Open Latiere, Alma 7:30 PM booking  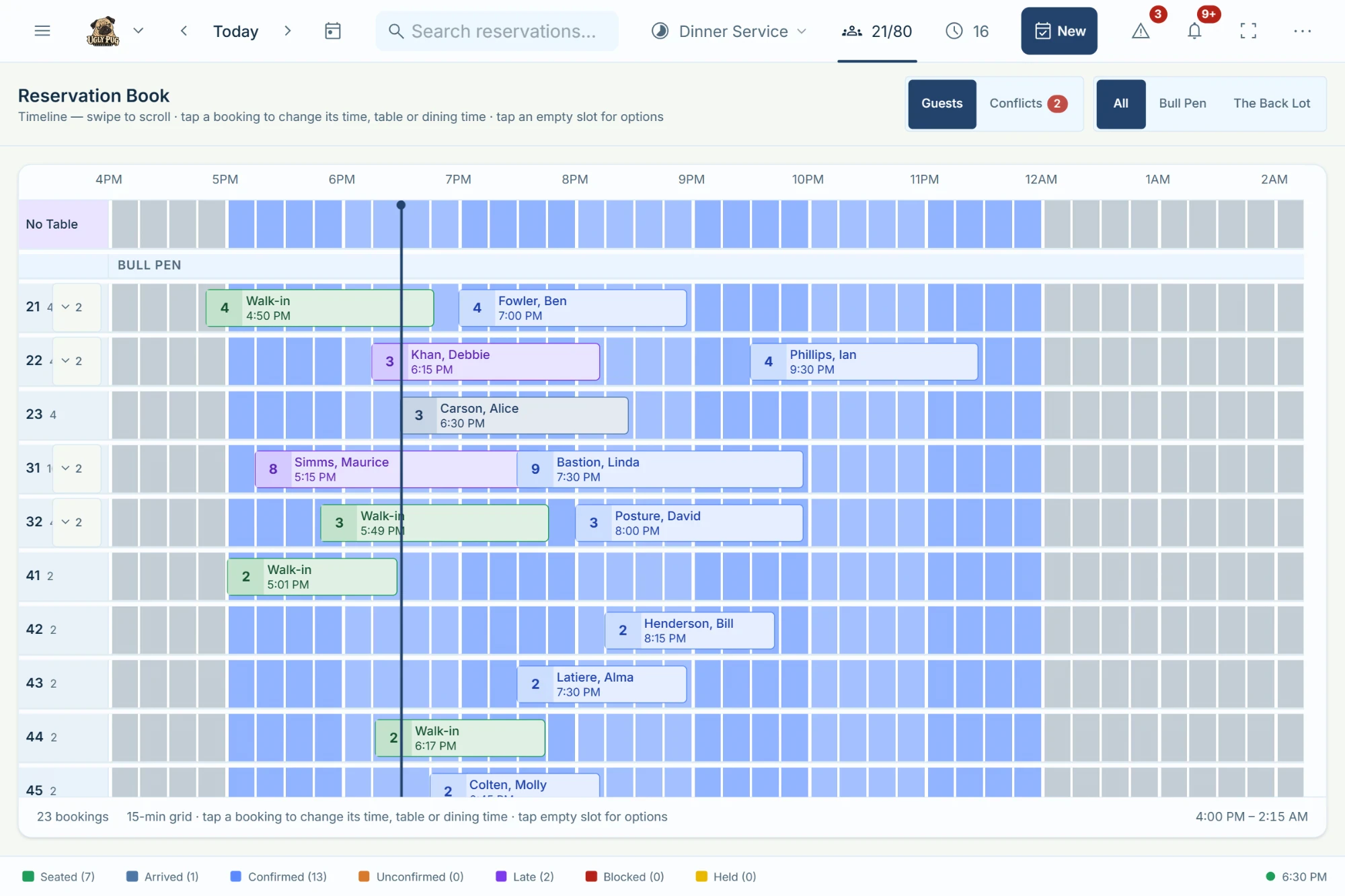click(602, 684)
